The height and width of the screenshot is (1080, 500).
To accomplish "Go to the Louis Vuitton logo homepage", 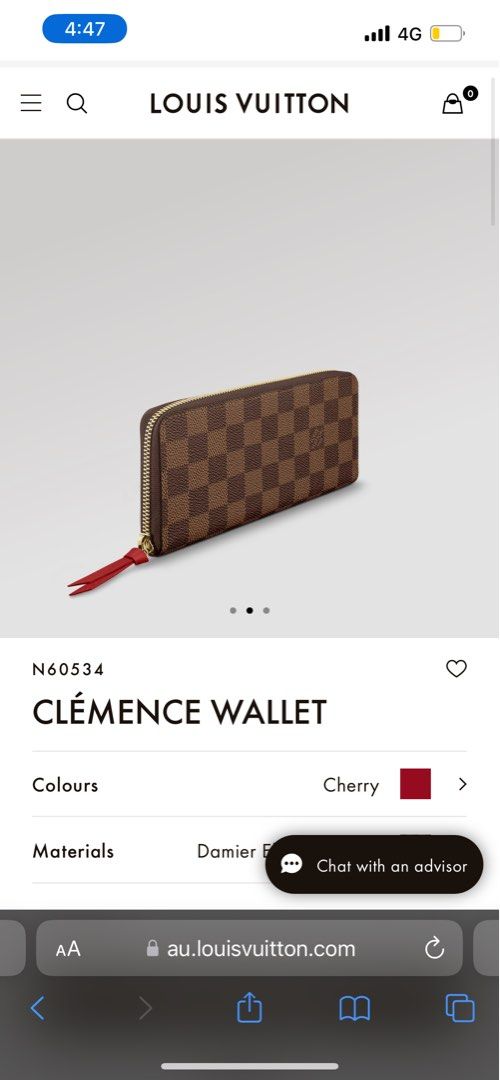I will (x=249, y=103).
